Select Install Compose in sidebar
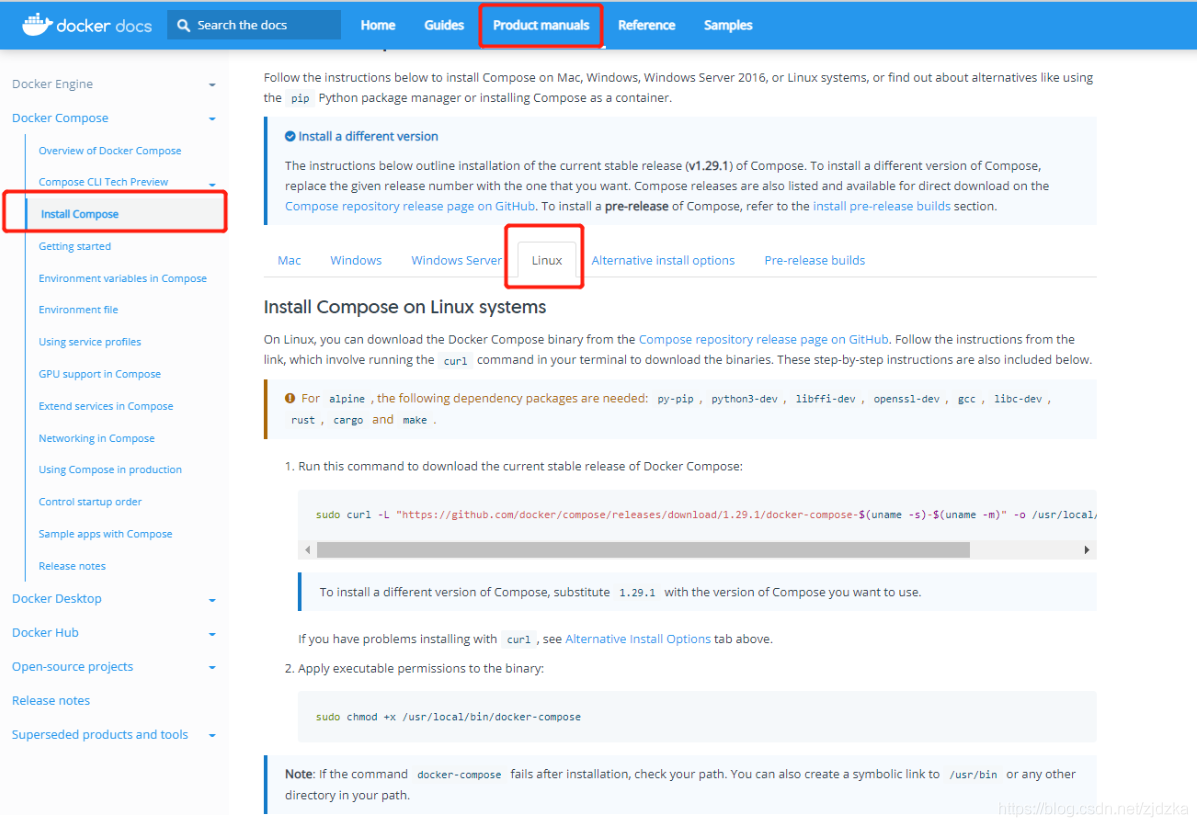1198x827 pixels. [x=79, y=214]
